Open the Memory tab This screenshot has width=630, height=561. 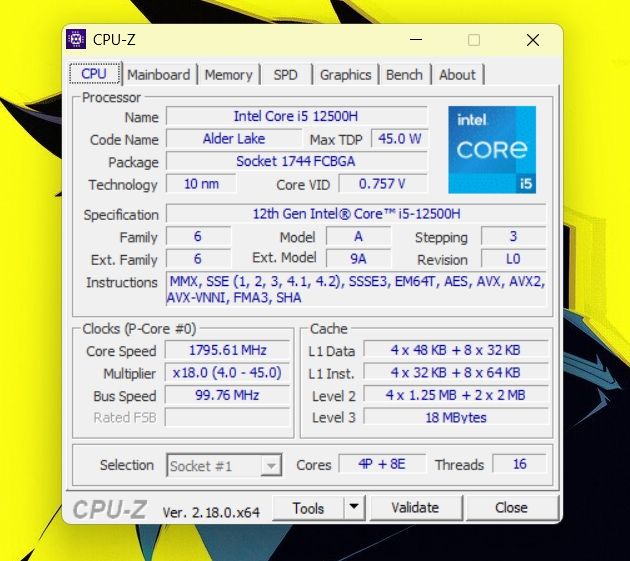tap(228, 75)
